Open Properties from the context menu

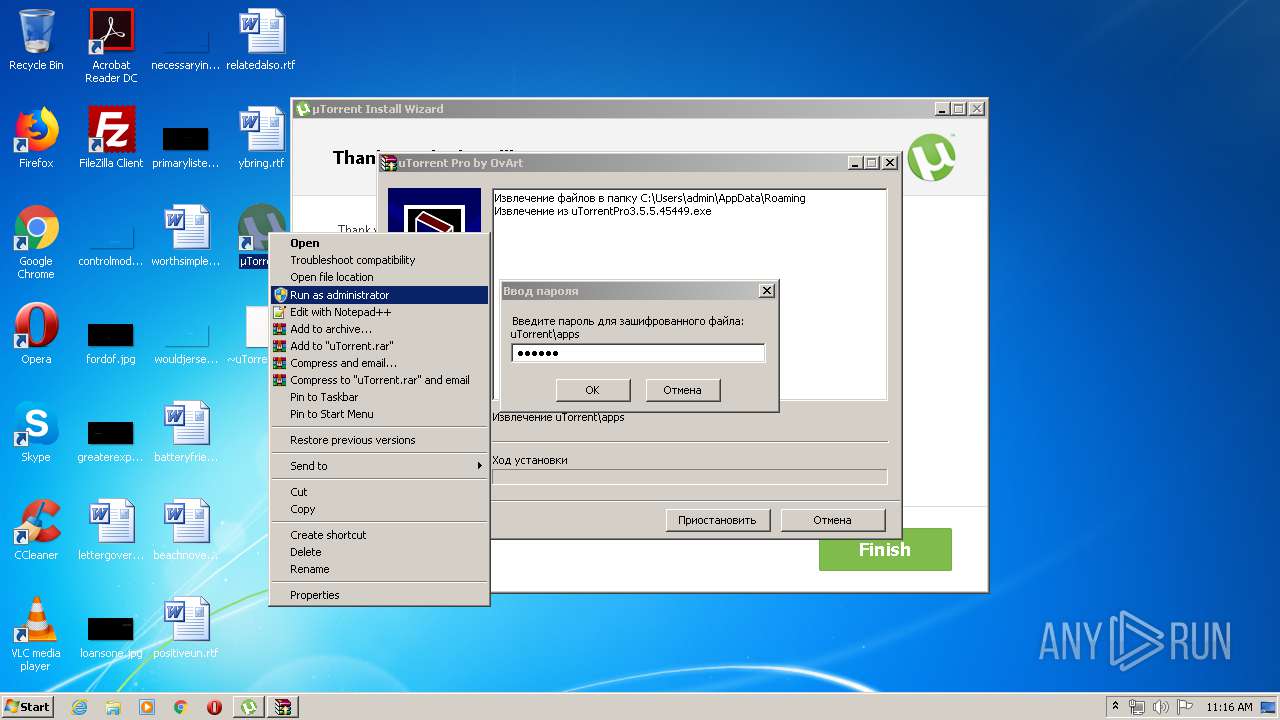(379, 595)
